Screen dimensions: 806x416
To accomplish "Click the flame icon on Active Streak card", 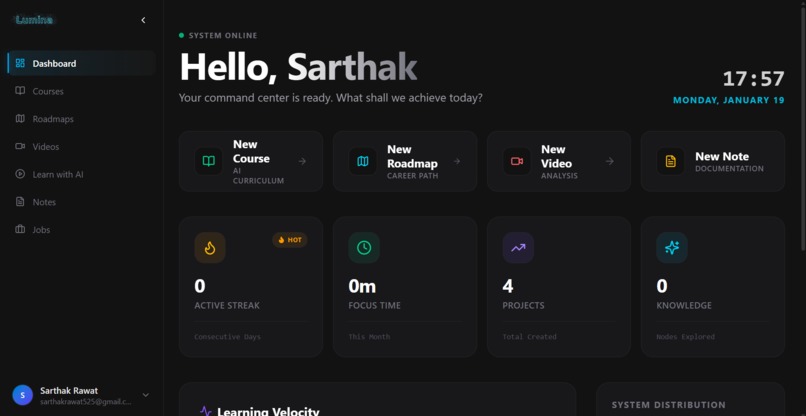I will (x=210, y=248).
